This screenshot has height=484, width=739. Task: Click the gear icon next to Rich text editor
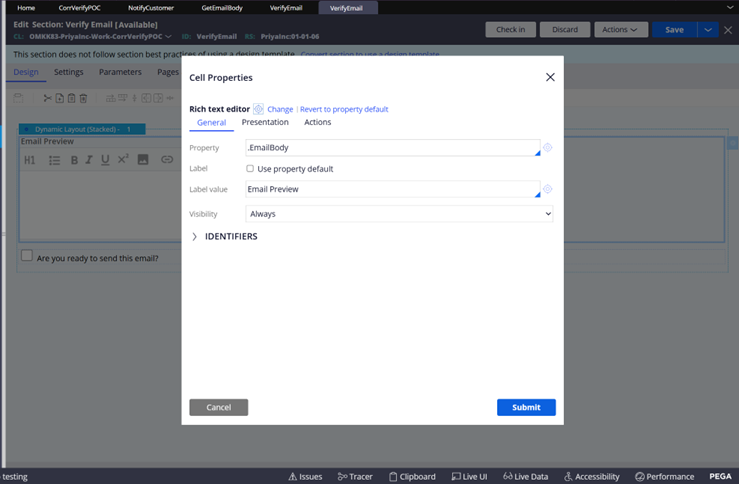pos(258,109)
